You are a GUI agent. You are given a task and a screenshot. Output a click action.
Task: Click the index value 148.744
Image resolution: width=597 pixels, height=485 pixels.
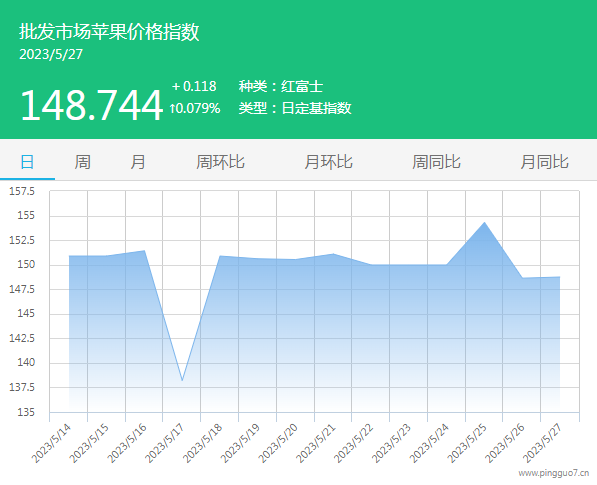coord(91,105)
